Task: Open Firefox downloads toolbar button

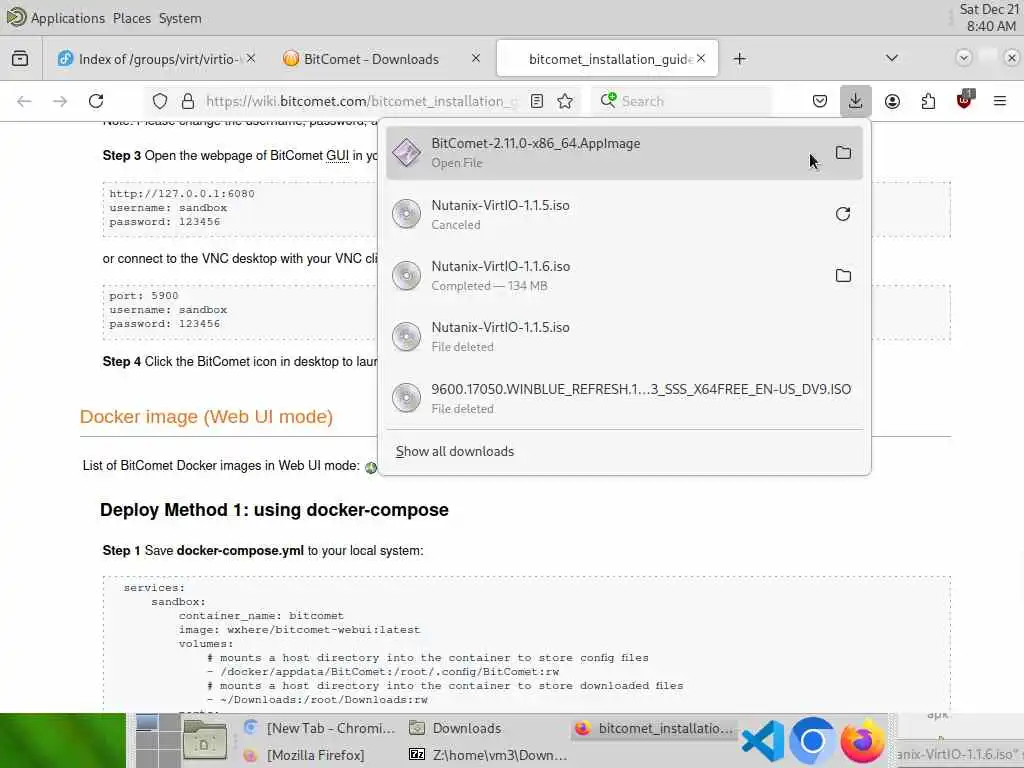Action: tap(855, 101)
